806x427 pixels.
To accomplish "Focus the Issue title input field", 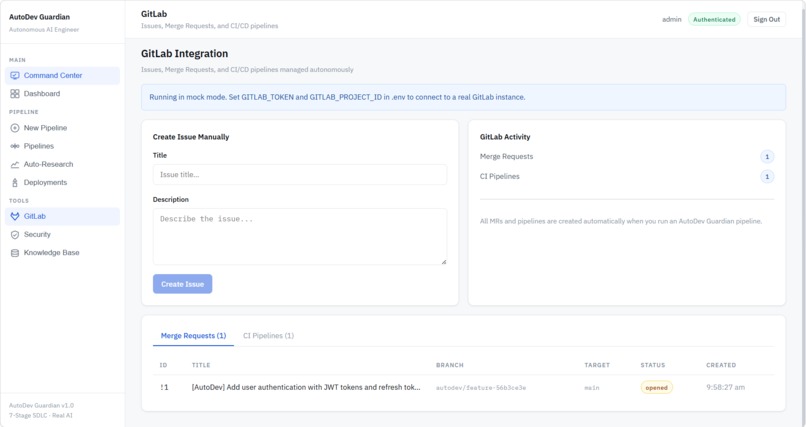I will pos(300,175).
